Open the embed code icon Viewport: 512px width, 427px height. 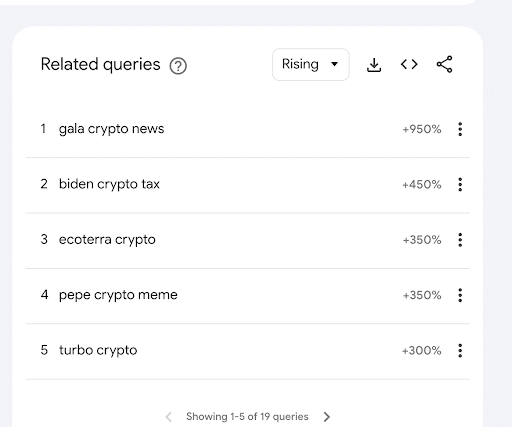pos(409,64)
